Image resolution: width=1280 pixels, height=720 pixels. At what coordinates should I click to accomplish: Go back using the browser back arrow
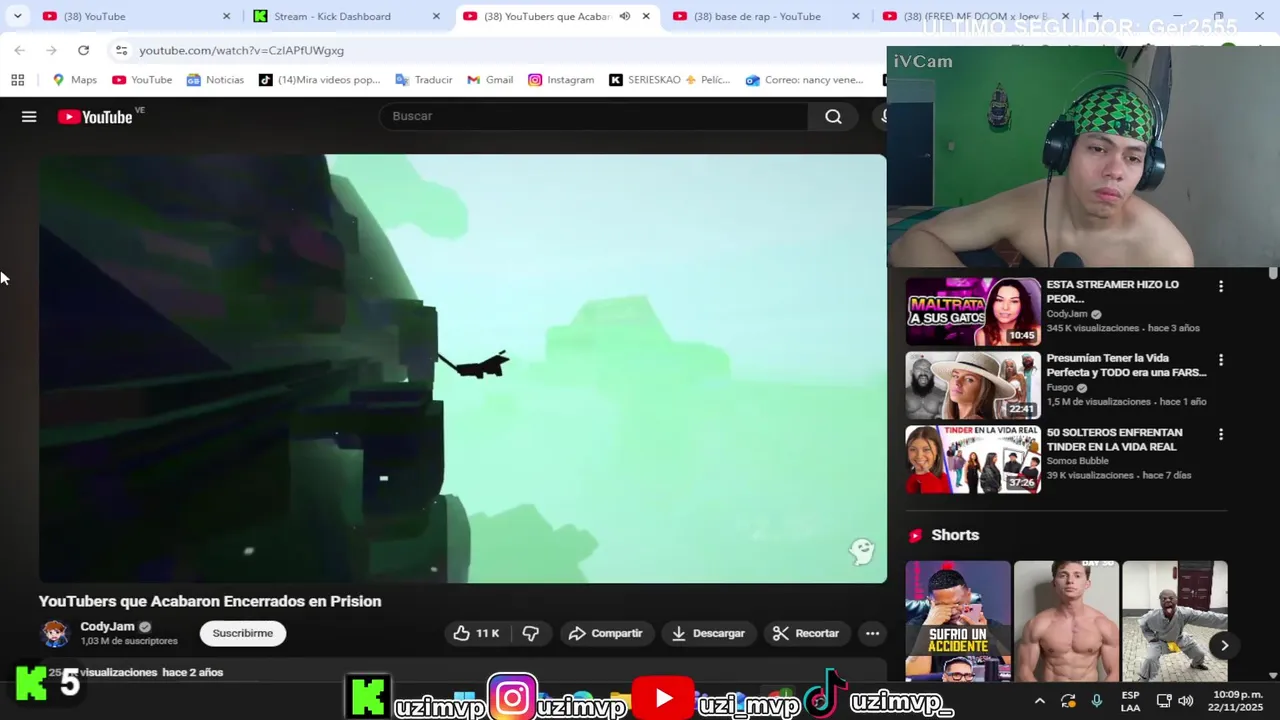[19, 50]
